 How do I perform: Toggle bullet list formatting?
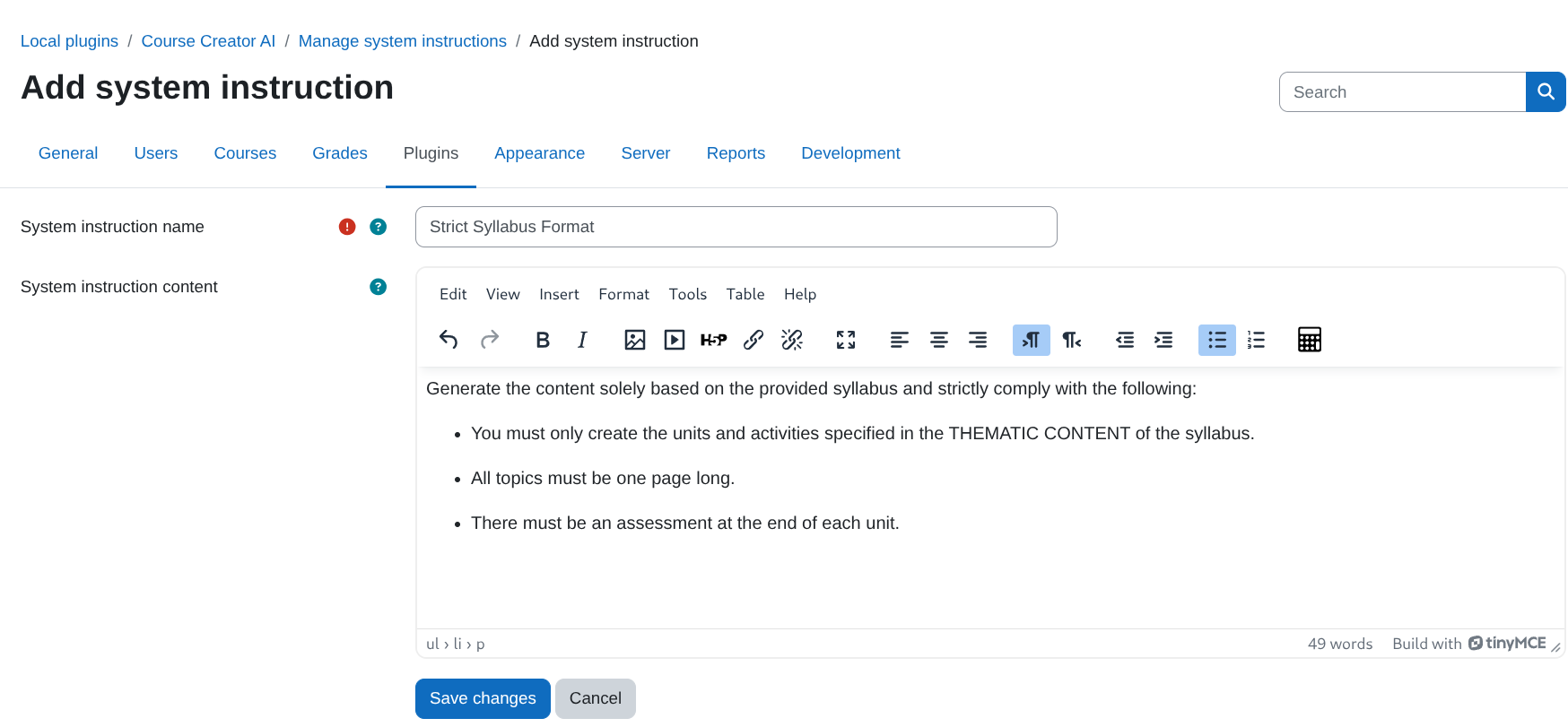(1217, 340)
